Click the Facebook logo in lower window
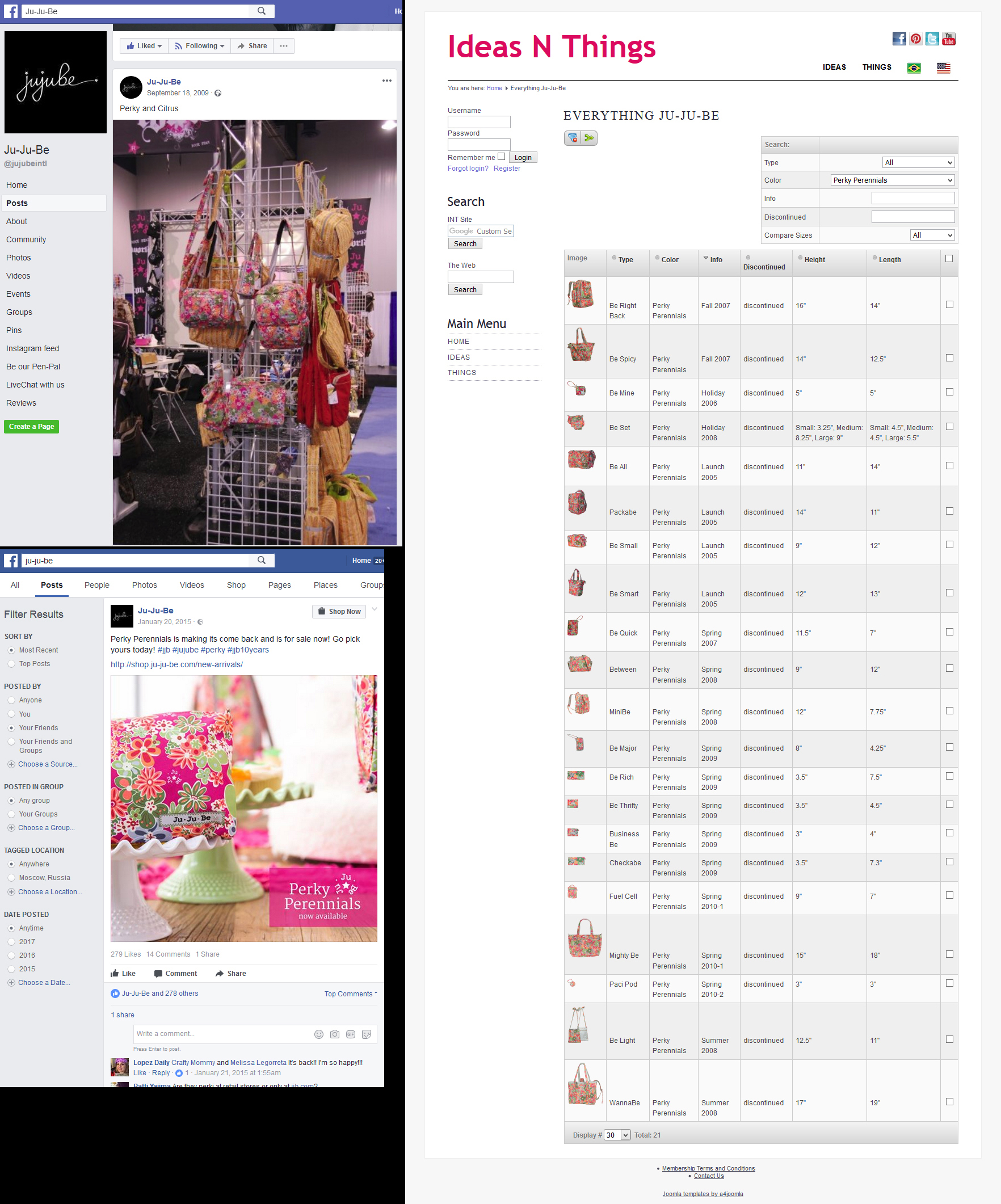This screenshot has width=1001, height=1204. (10, 560)
